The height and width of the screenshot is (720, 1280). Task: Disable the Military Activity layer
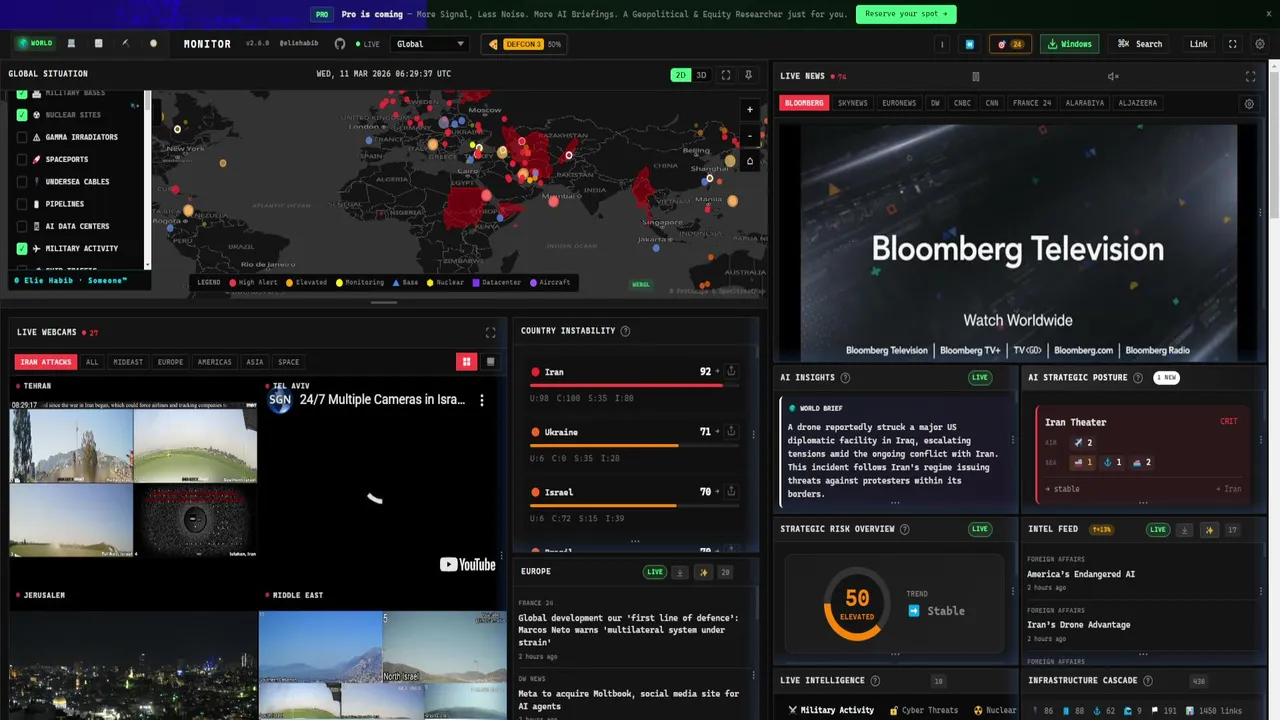coord(22,248)
